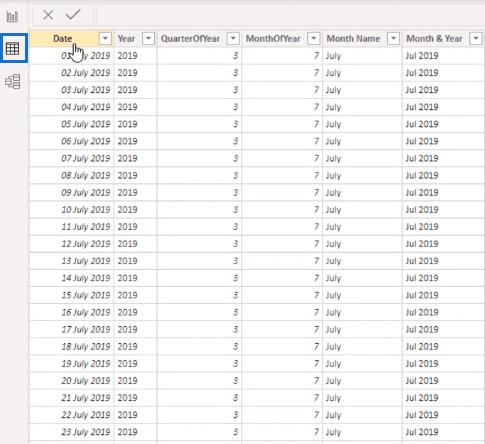The width and height of the screenshot is (485, 444).
Task: Switch to the Data view icon
Action: tap(13, 49)
